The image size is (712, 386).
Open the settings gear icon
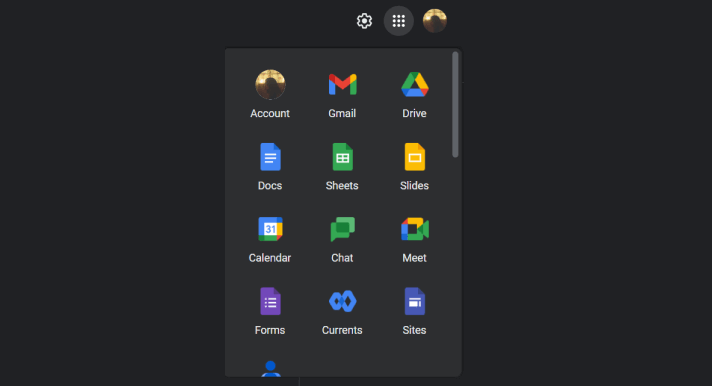click(364, 21)
